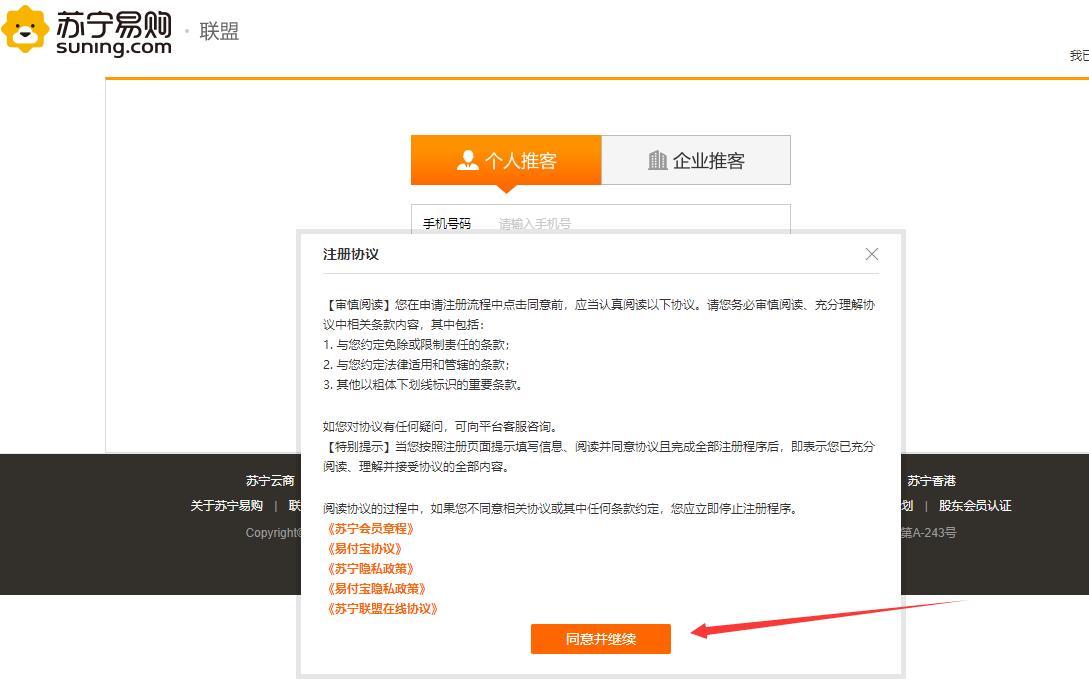Click the 注册协议 dialog title
Viewport: 1089px width, 693px height.
(351, 254)
